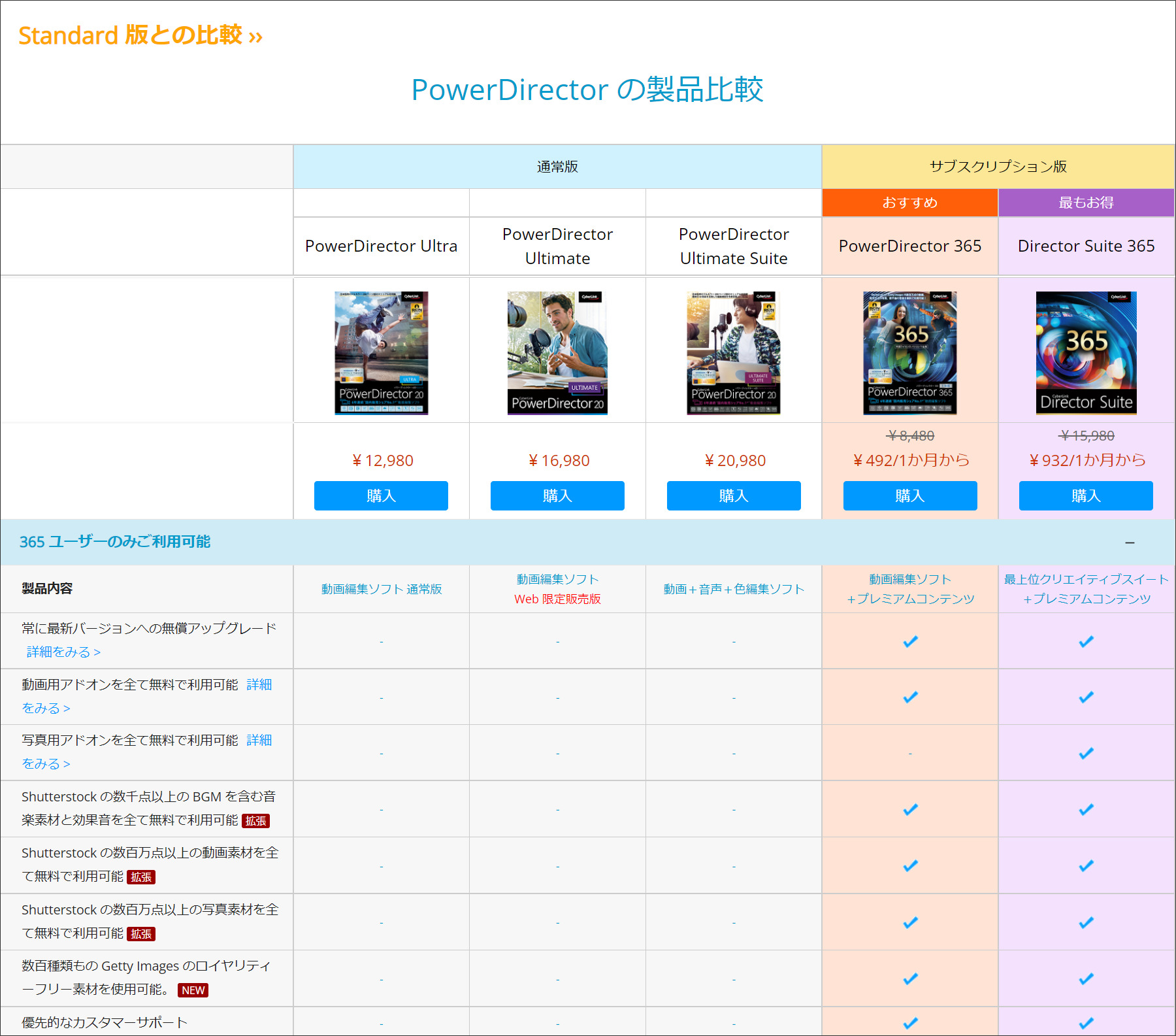Click the おすすめ orange badge

tap(910, 203)
